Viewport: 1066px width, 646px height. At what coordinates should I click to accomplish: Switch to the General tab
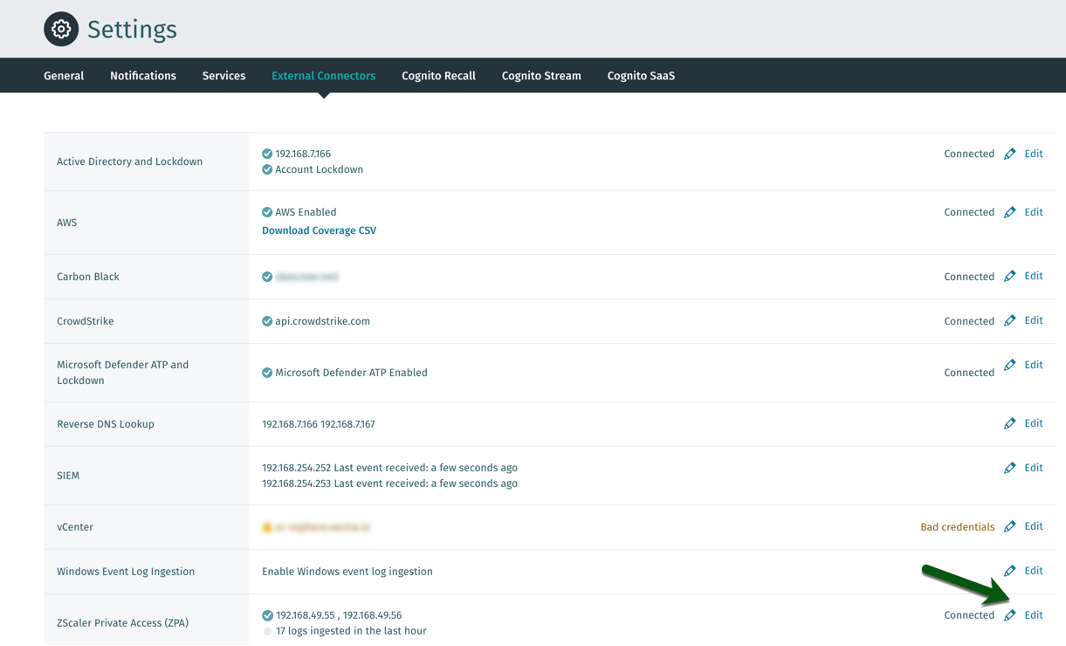point(63,75)
